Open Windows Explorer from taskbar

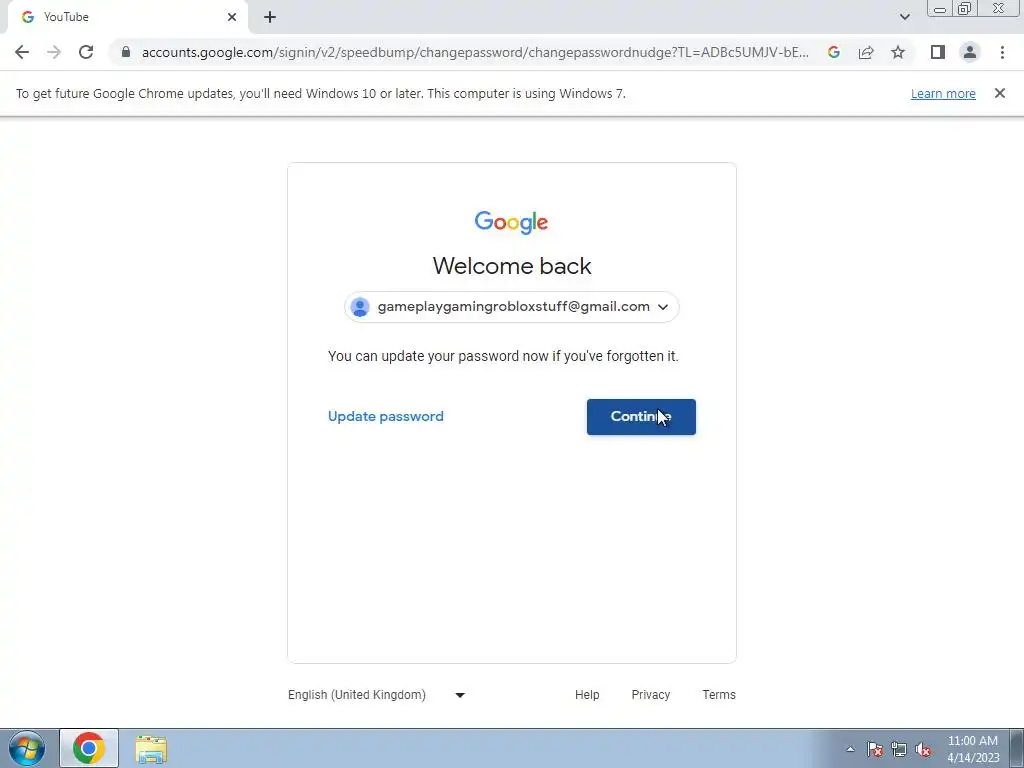[x=151, y=748]
